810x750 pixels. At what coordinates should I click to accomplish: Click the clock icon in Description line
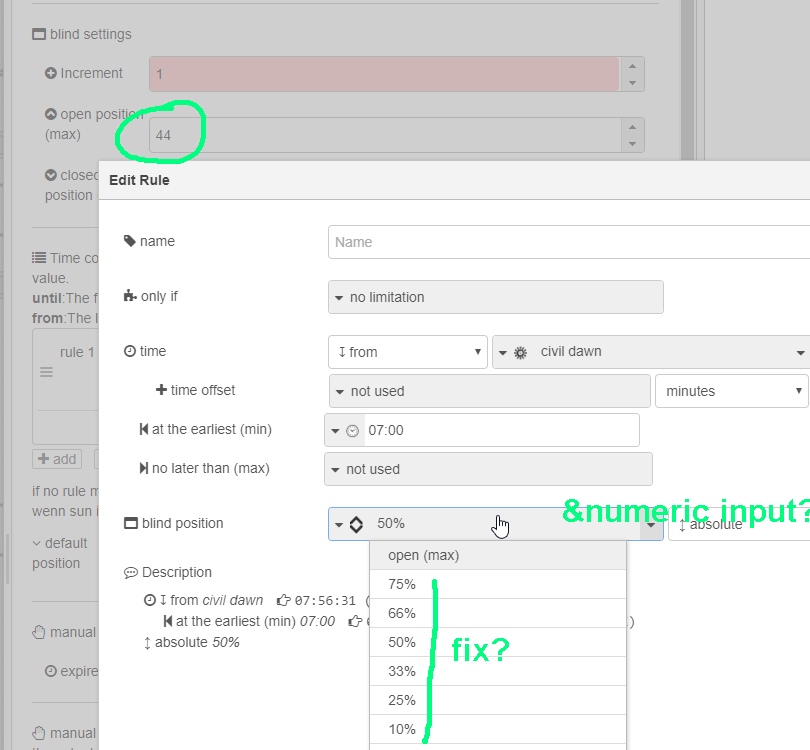(x=149, y=600)
